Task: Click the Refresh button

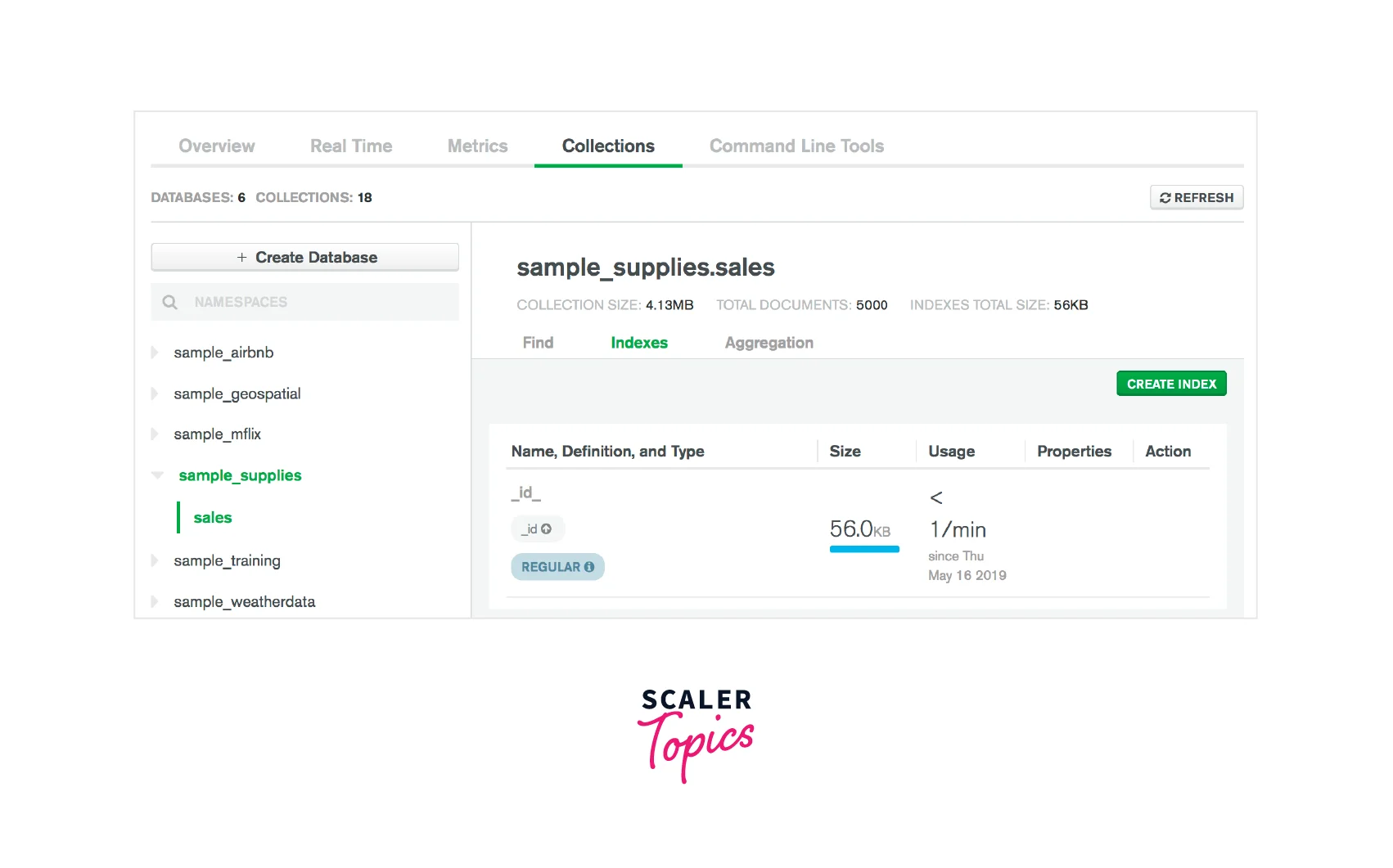Action: tap(1196, 198)
